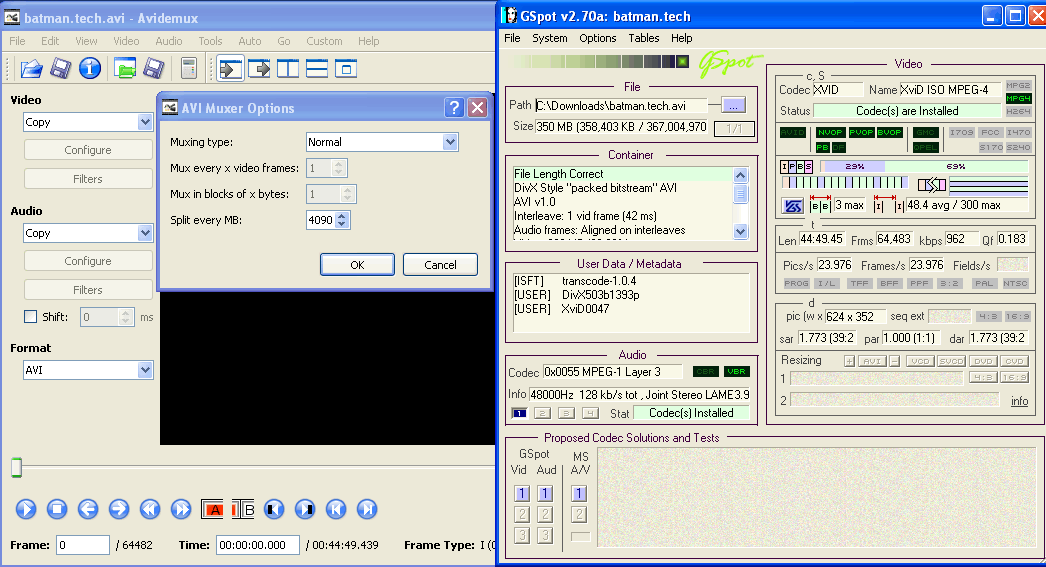Go to previous frame arrow

(87, 510)
